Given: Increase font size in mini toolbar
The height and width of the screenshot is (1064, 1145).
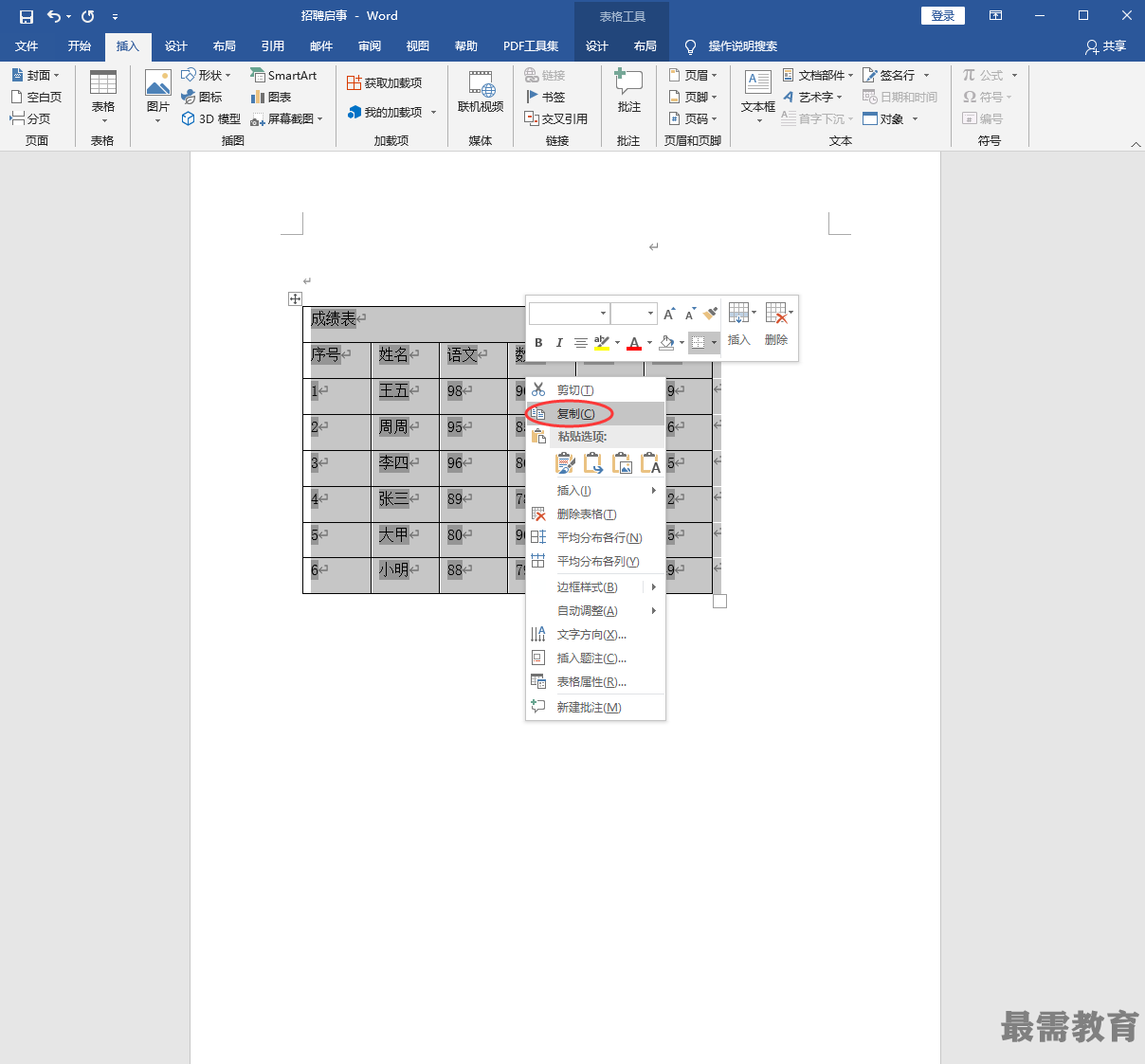Looking at the screenshot, I should tap(669, 313).
